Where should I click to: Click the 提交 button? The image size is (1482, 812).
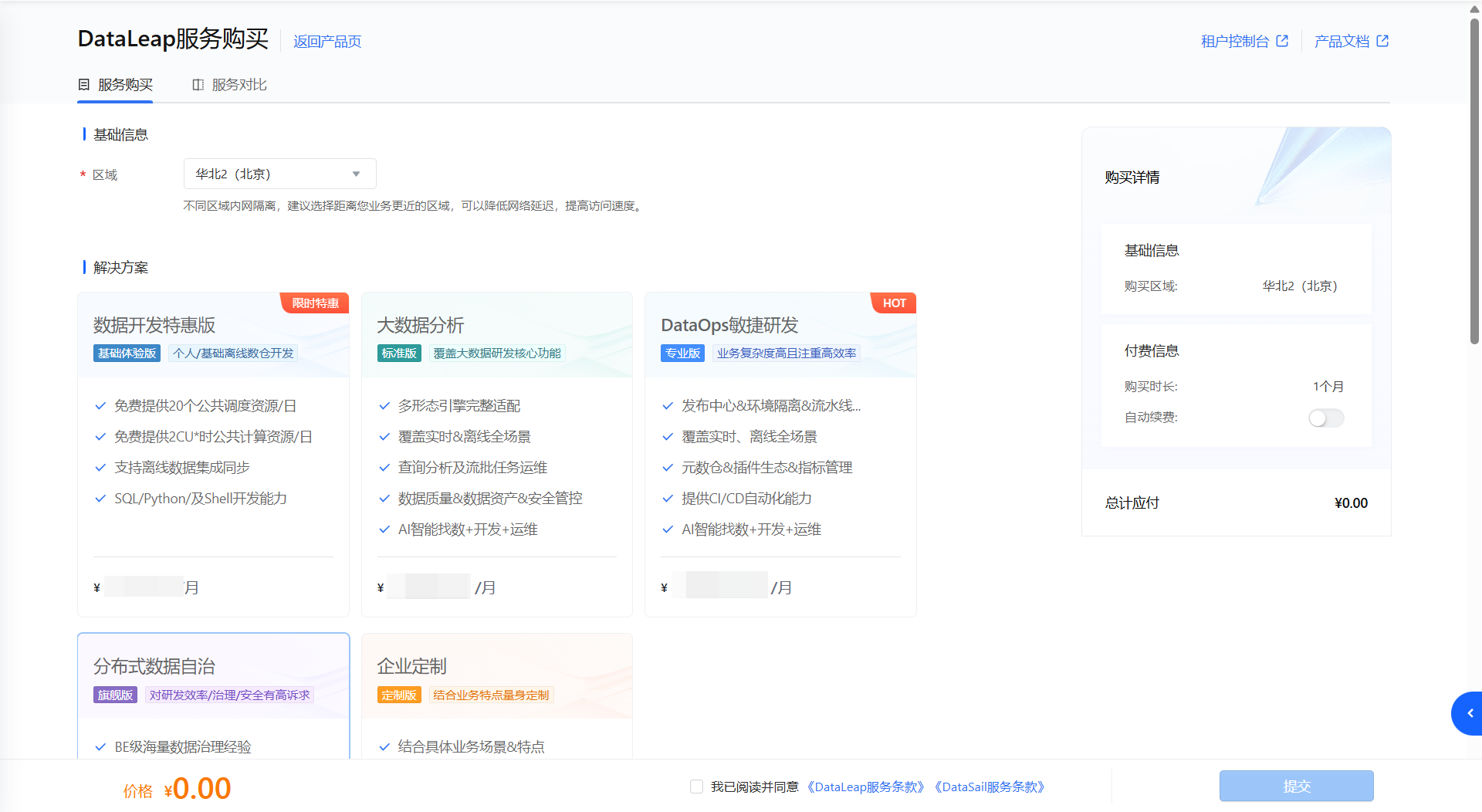coord(1296,786)
